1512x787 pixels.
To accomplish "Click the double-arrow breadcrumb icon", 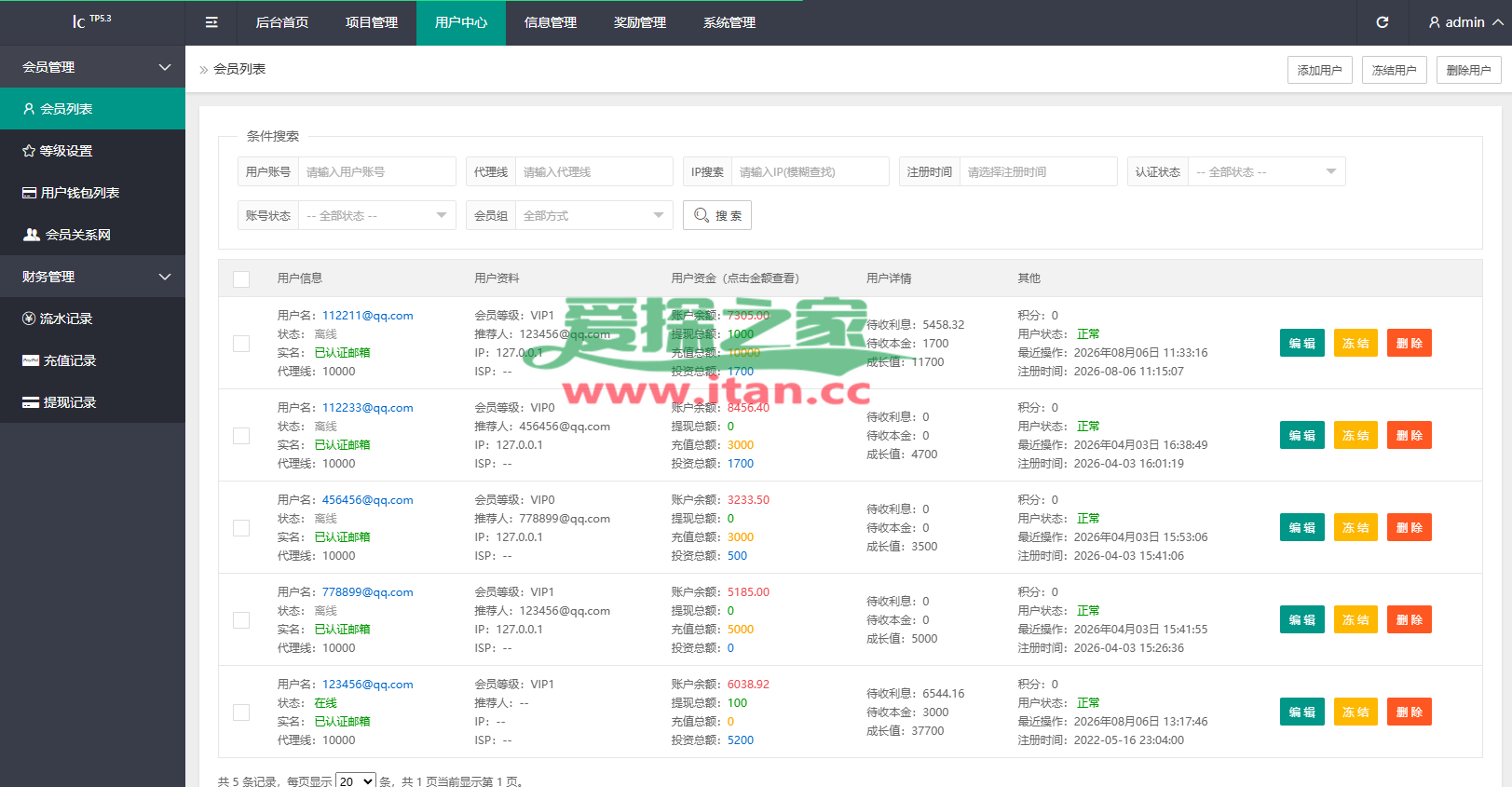I will [x=204, y=70].
